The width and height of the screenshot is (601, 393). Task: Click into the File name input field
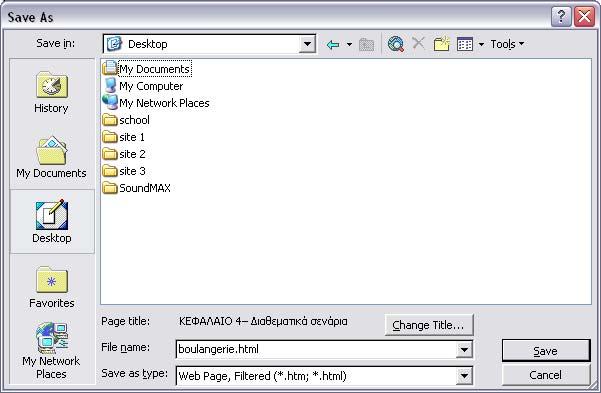(x=316, y=349)
